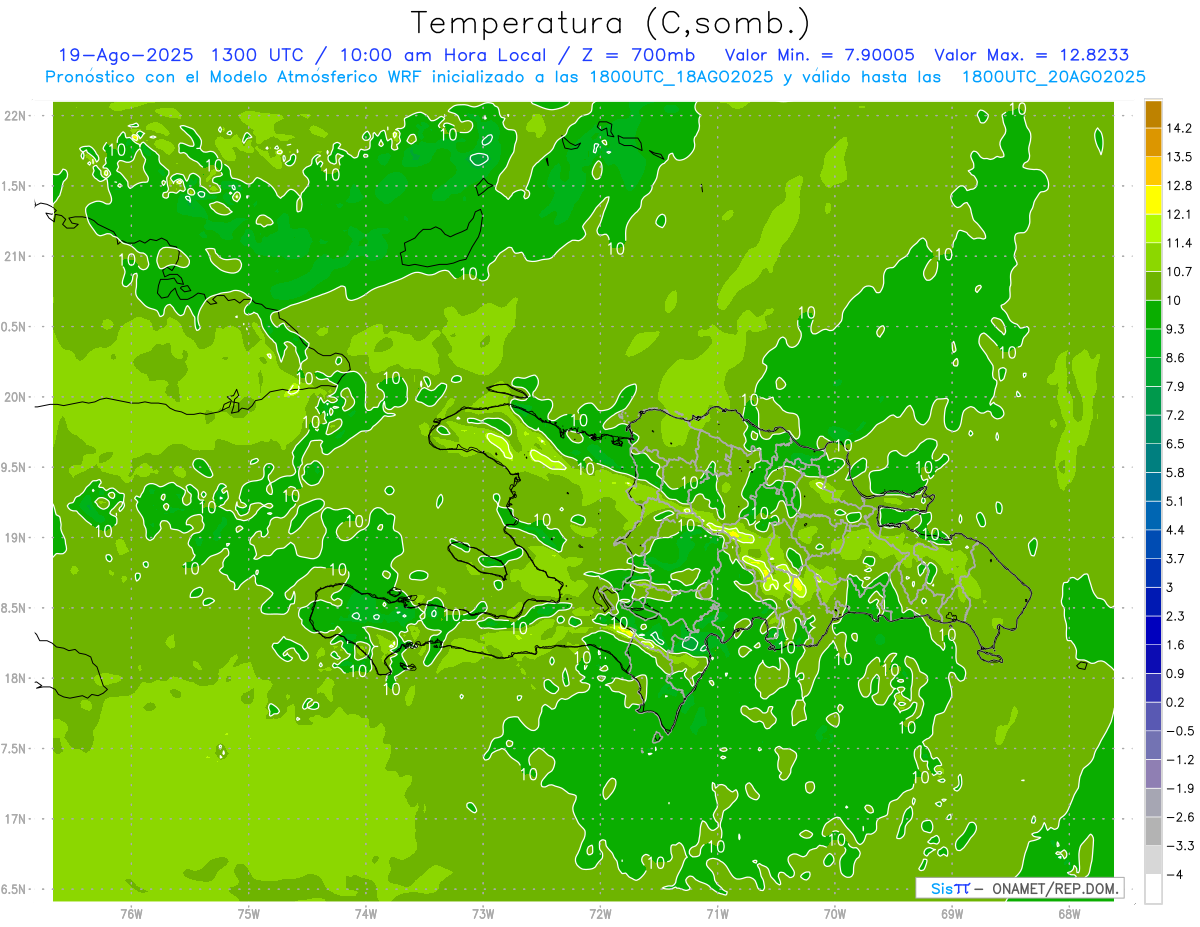Click the '17N' latitude axis label

coord(16,820)
